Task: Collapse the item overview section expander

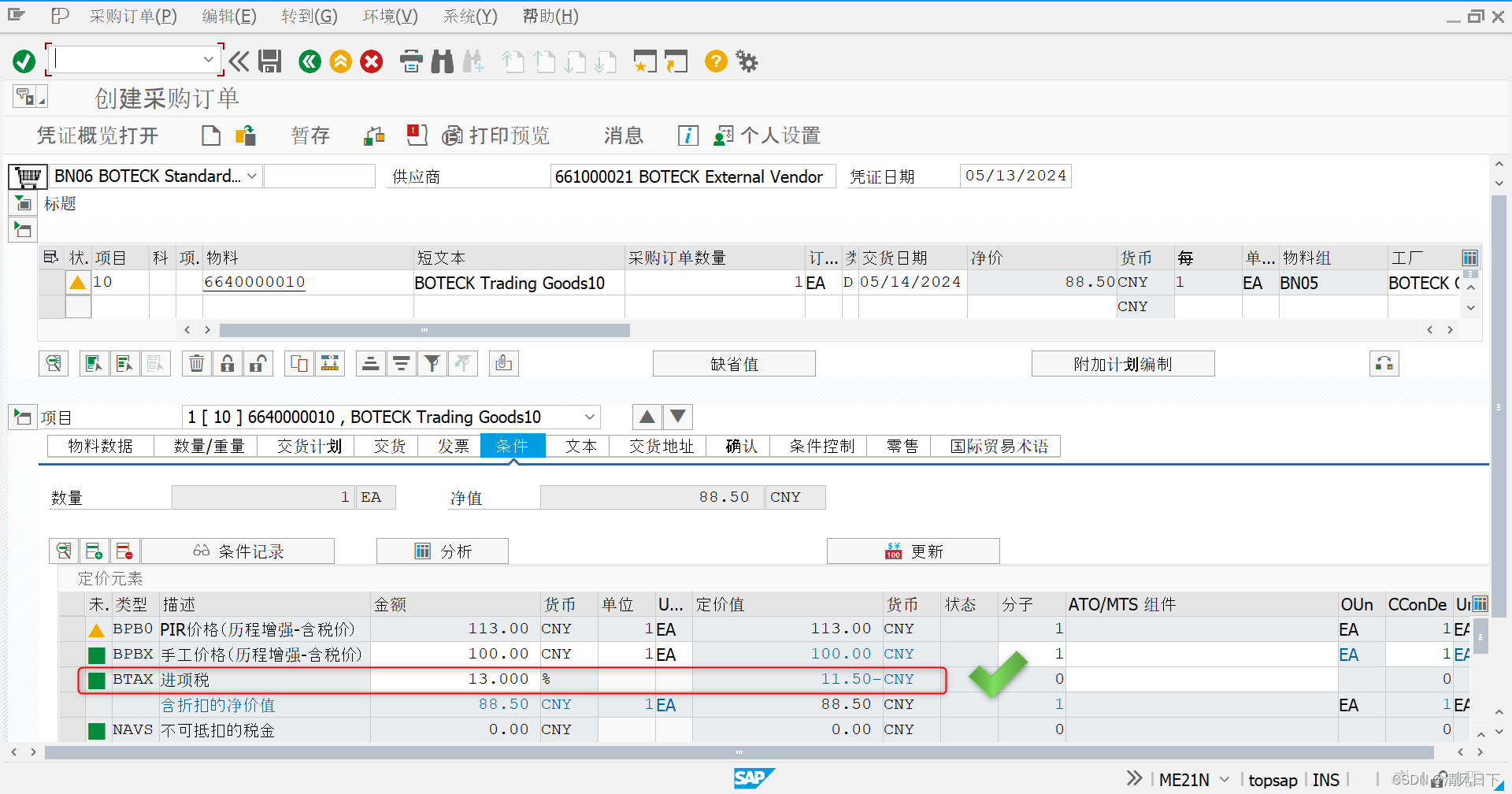Action: [x=23, y=230]
